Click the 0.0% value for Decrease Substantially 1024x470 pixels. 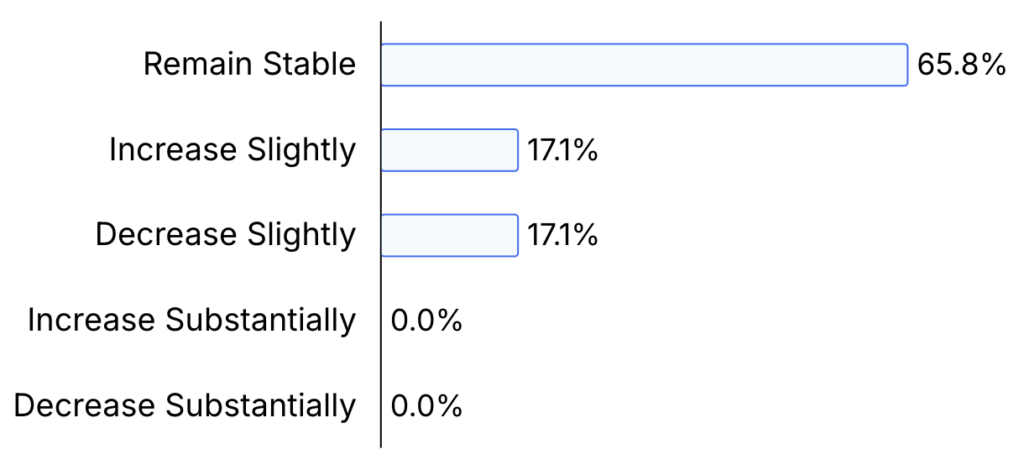pos(426,405)
